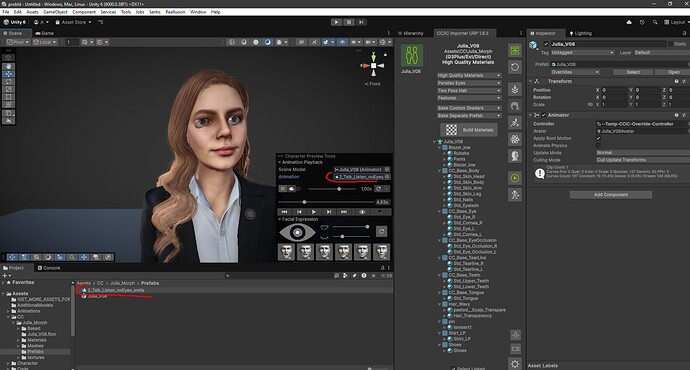Select the Rect tool in scene toolbar

[8, 96]
